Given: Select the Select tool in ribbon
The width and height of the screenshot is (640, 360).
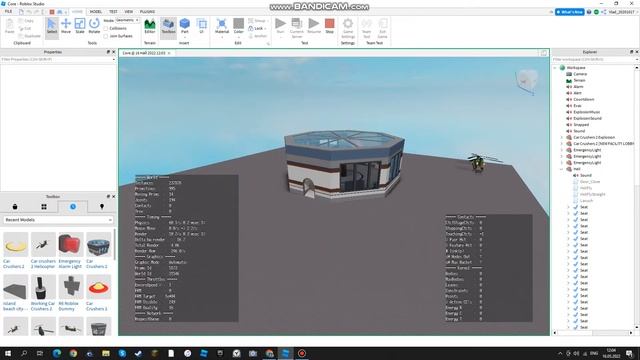Looking at the screenshot, I should (x=52, y=28).
